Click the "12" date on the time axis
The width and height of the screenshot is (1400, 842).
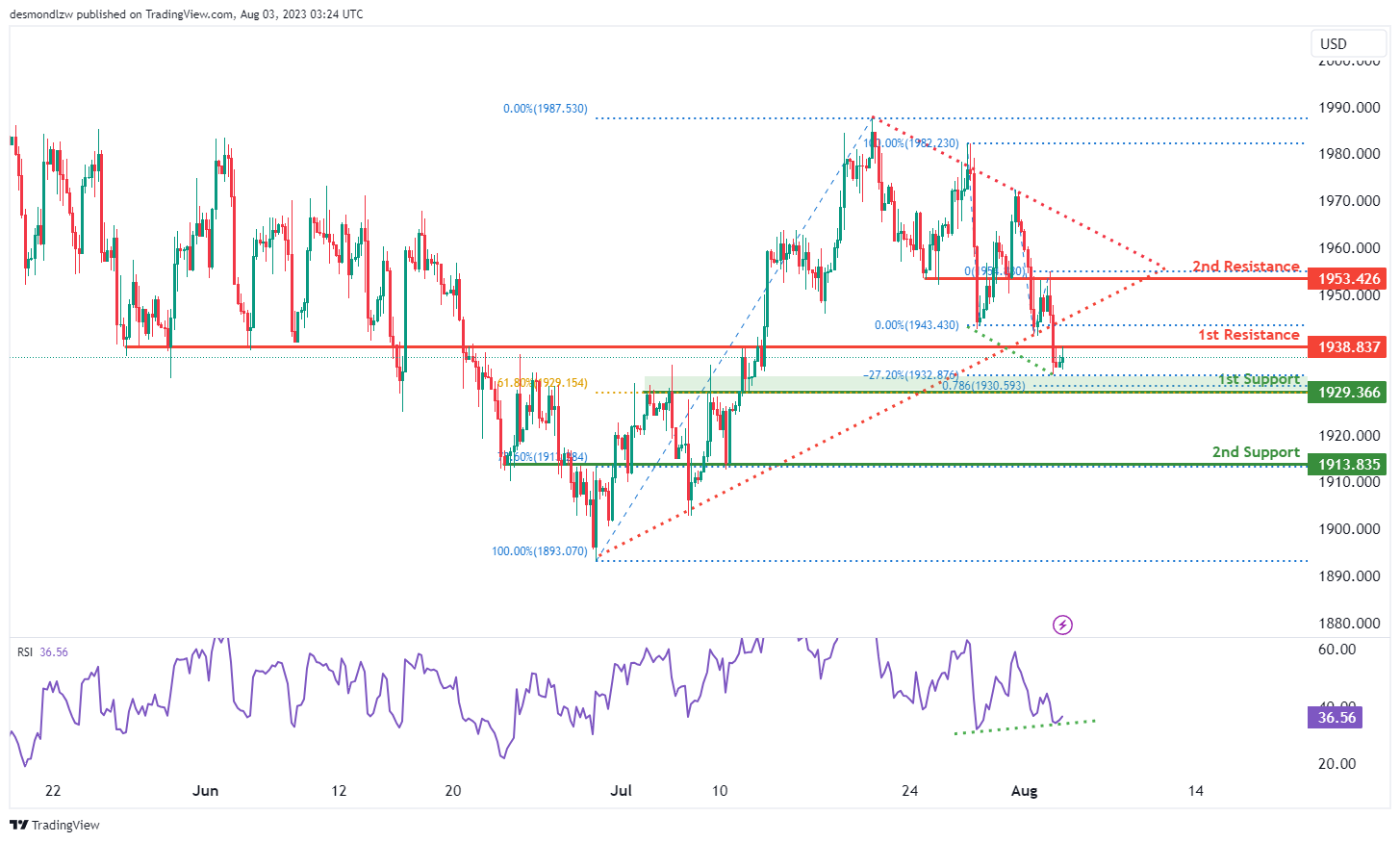pos(339,791)
